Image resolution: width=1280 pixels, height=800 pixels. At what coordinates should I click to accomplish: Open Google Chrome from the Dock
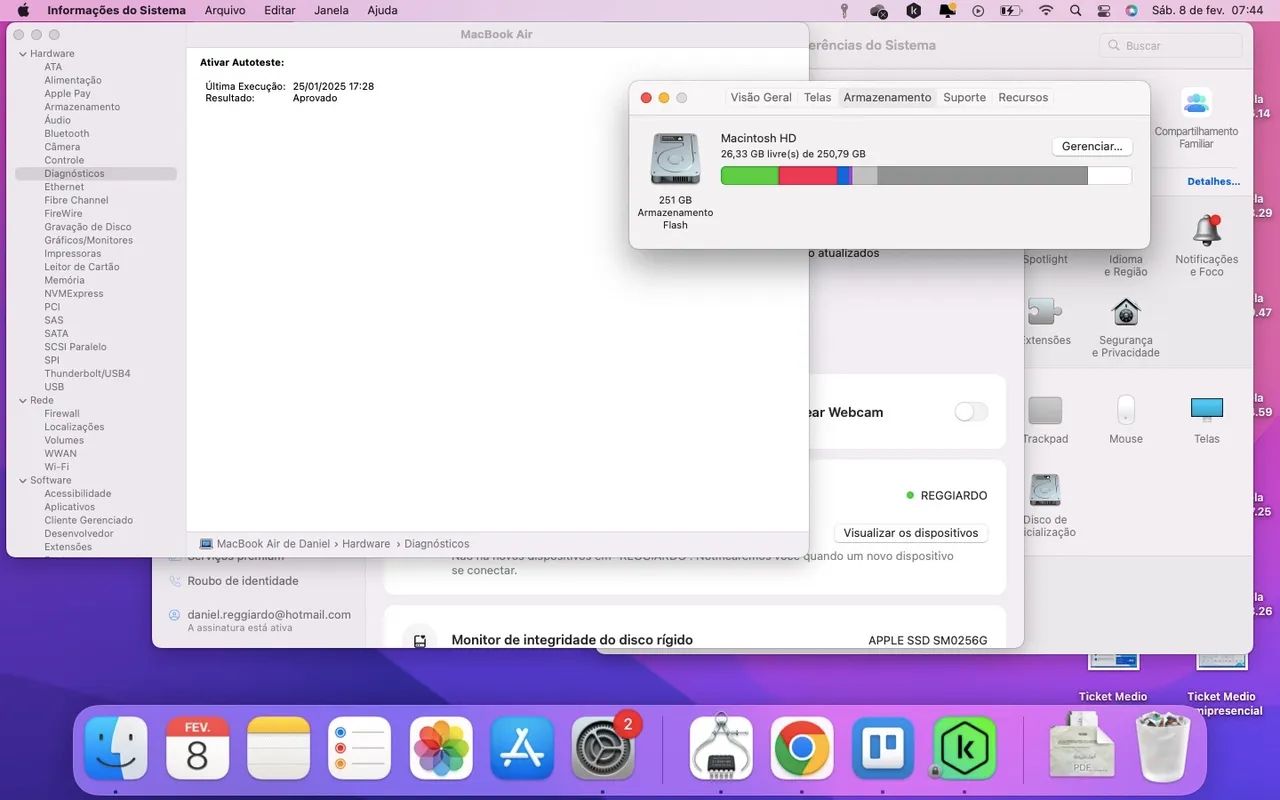[802, 745]
